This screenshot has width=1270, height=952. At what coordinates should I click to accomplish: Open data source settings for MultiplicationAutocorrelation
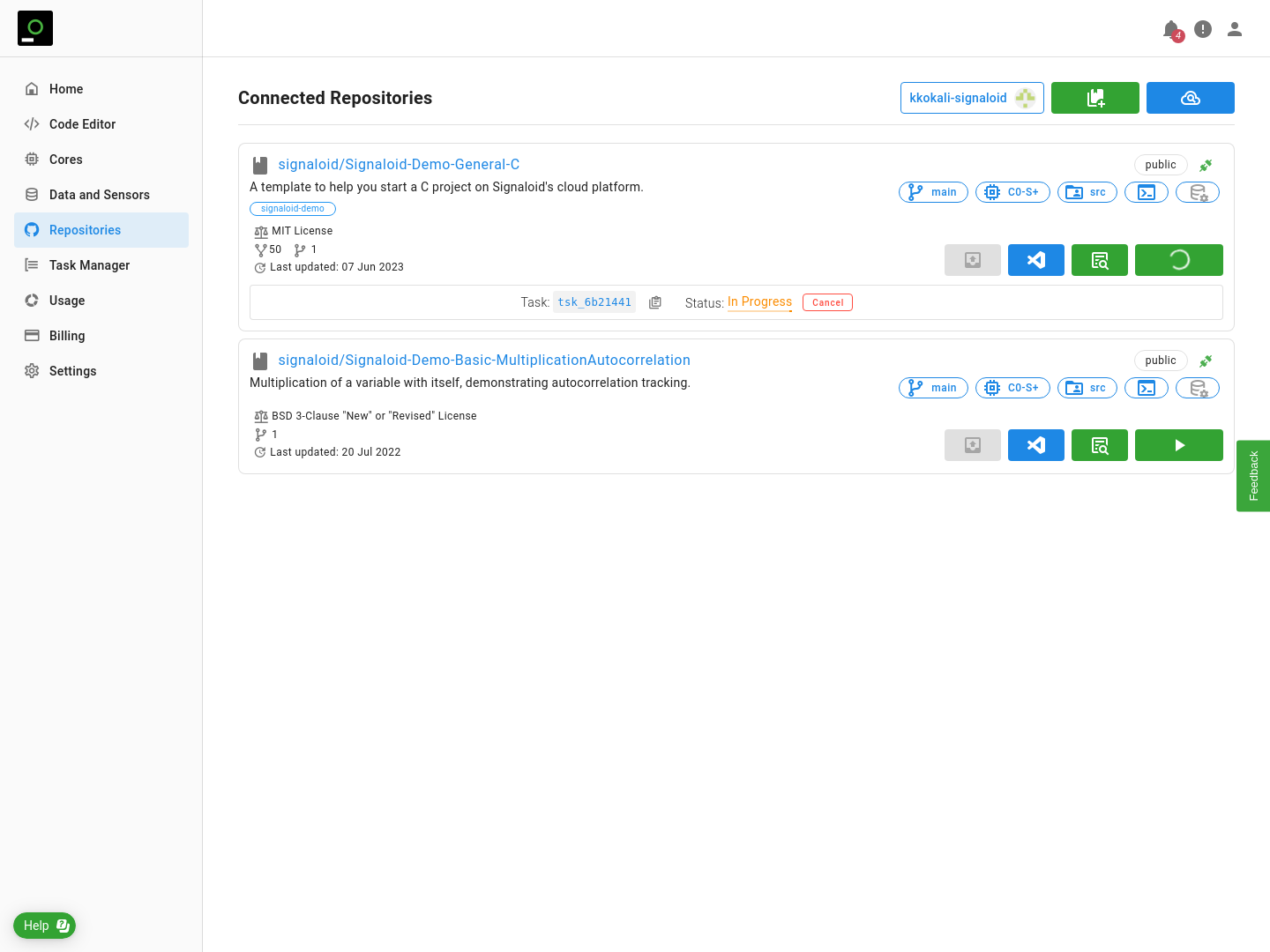1197,388
